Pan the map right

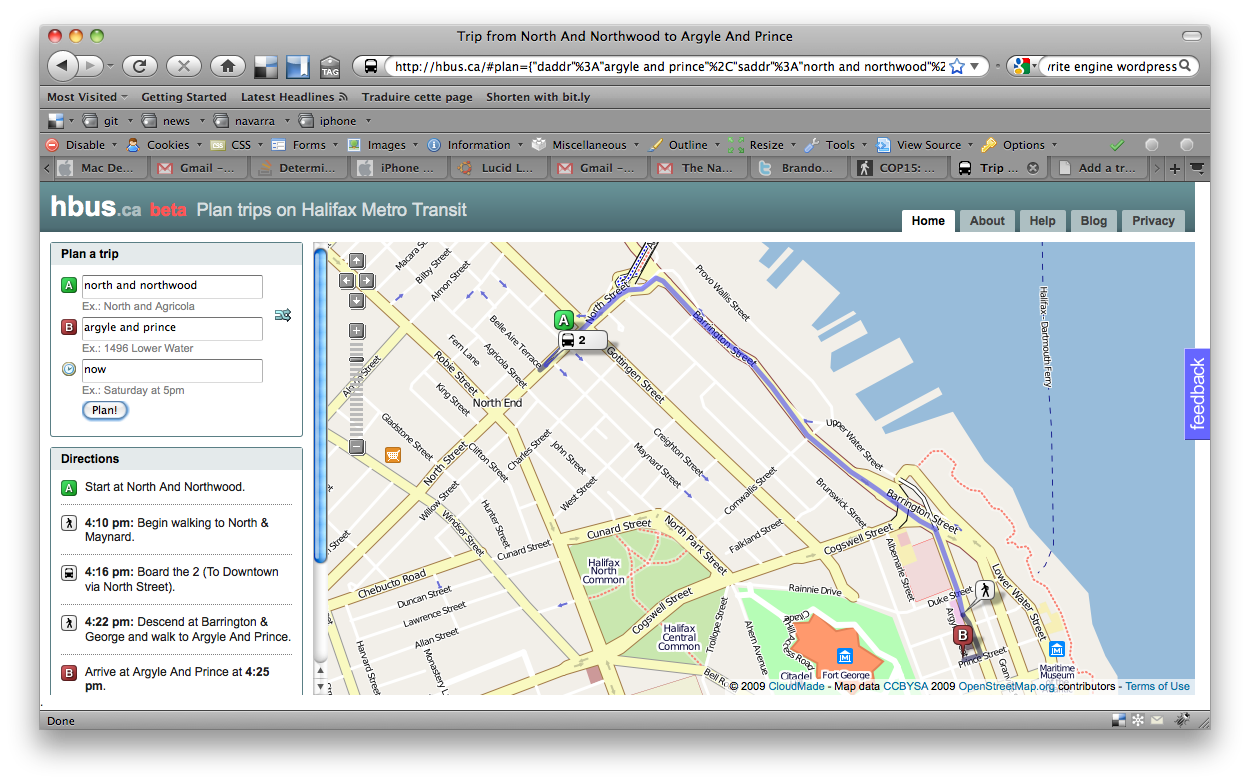point(367,281)
